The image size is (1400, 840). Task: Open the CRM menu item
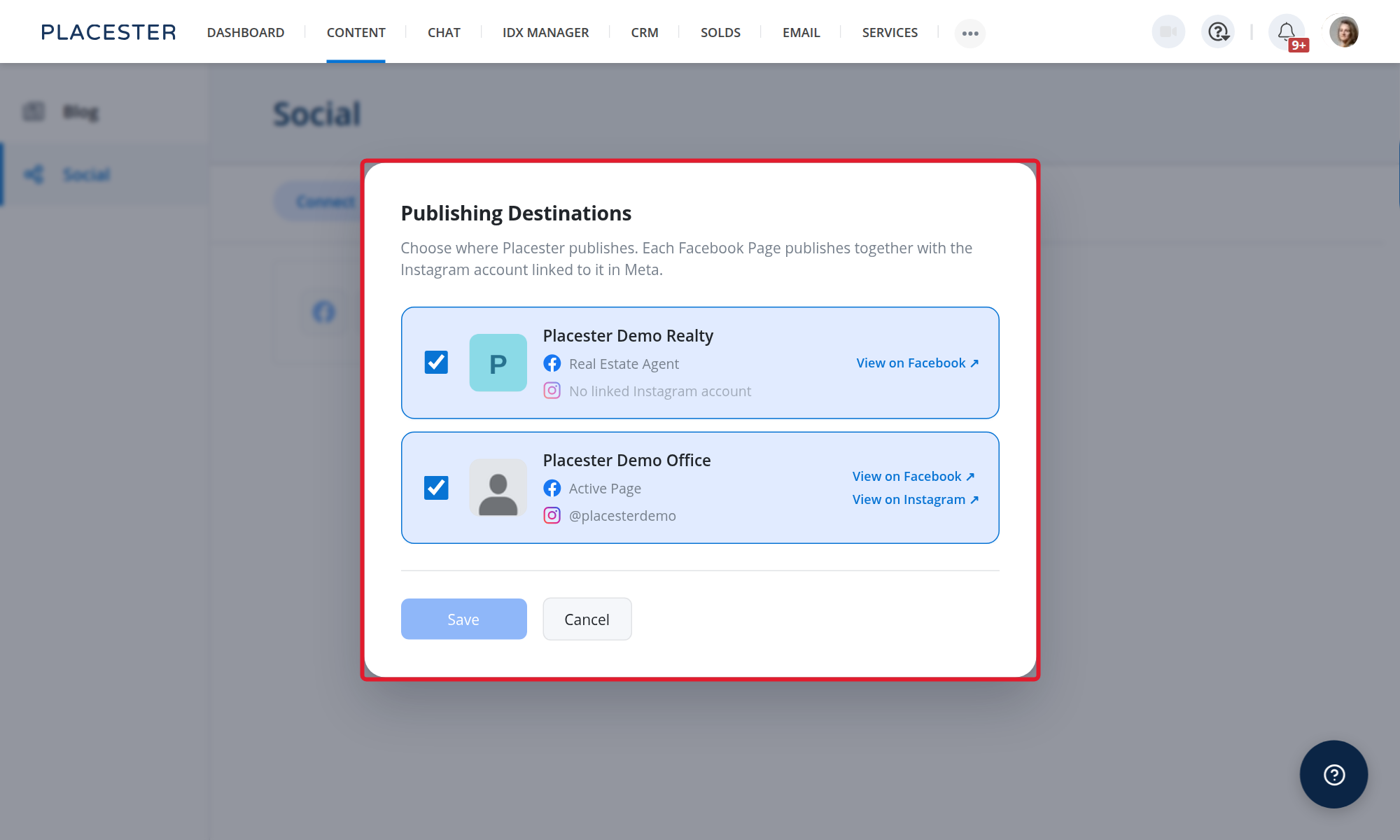[644, 32]
